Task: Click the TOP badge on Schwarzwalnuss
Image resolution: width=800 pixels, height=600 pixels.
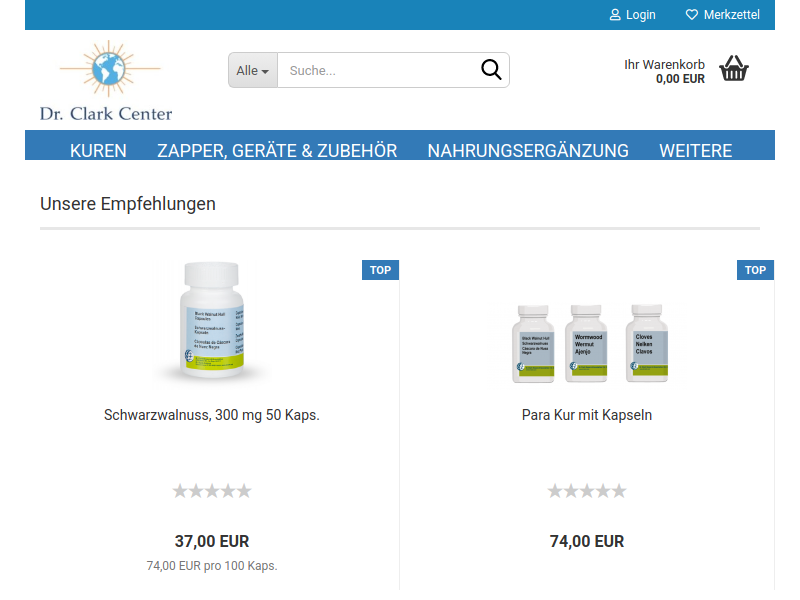Action: click(x=380, y=270)
